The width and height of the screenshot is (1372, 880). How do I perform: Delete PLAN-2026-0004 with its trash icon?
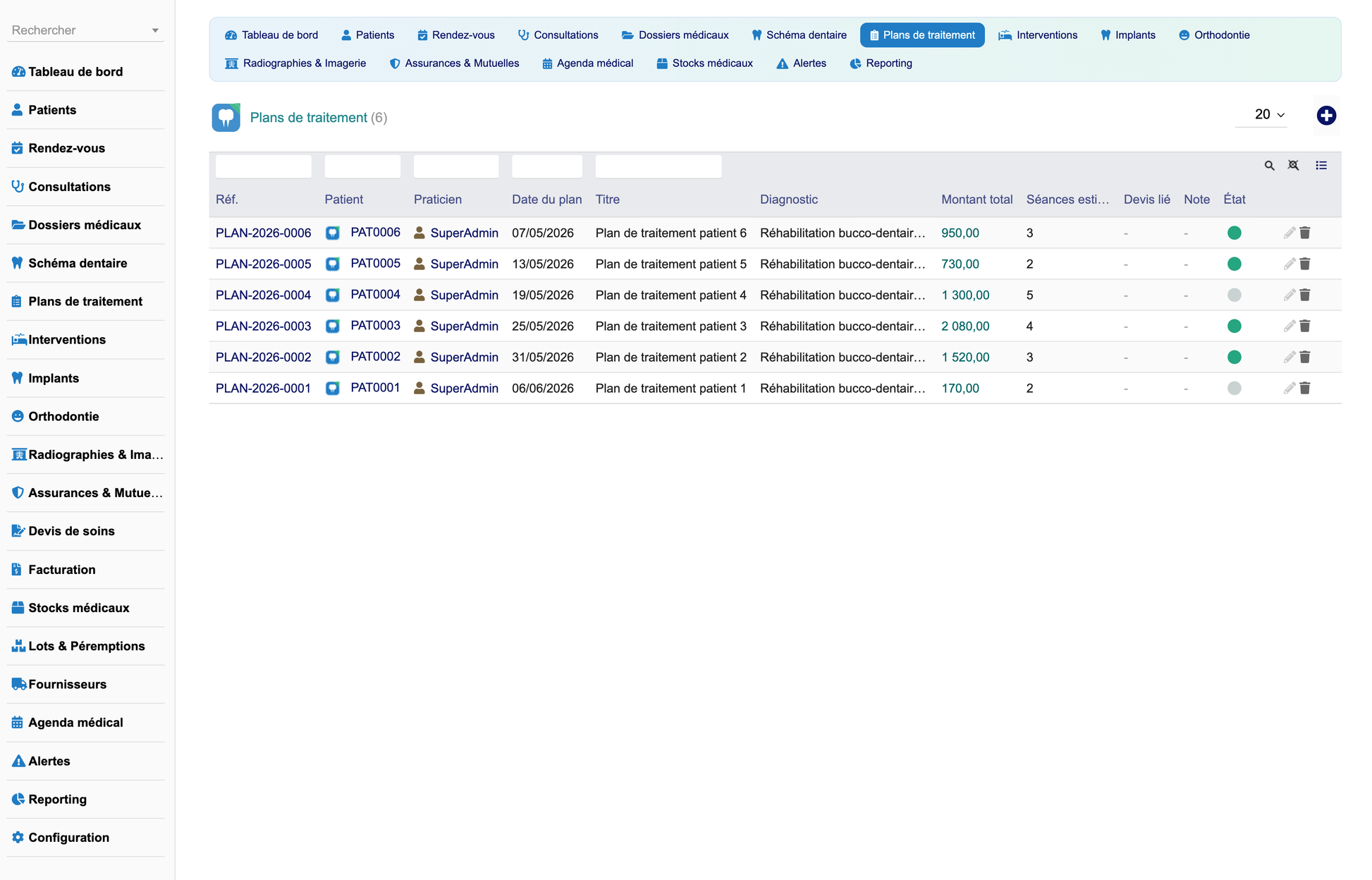coord(1305,295)
